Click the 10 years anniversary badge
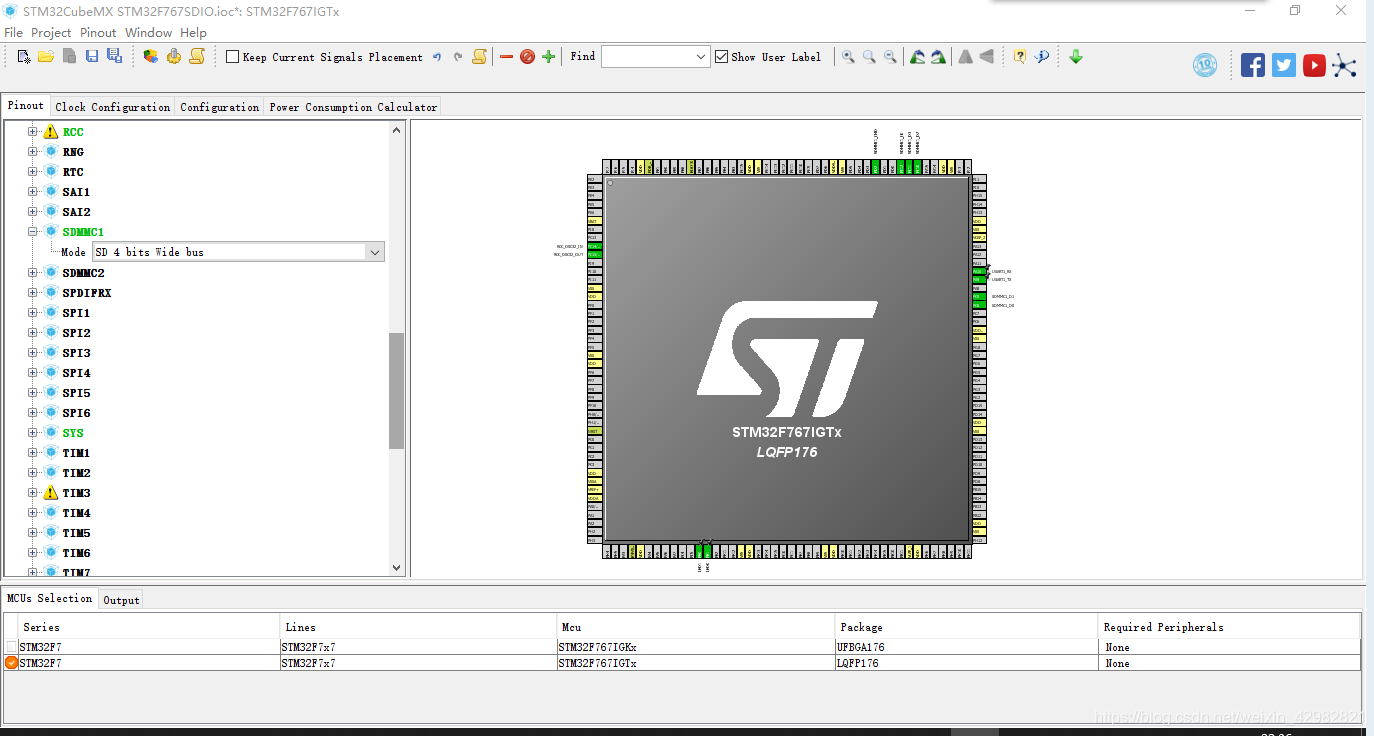The width and height of the screenshot is (1374, 736). point(1205,65)
